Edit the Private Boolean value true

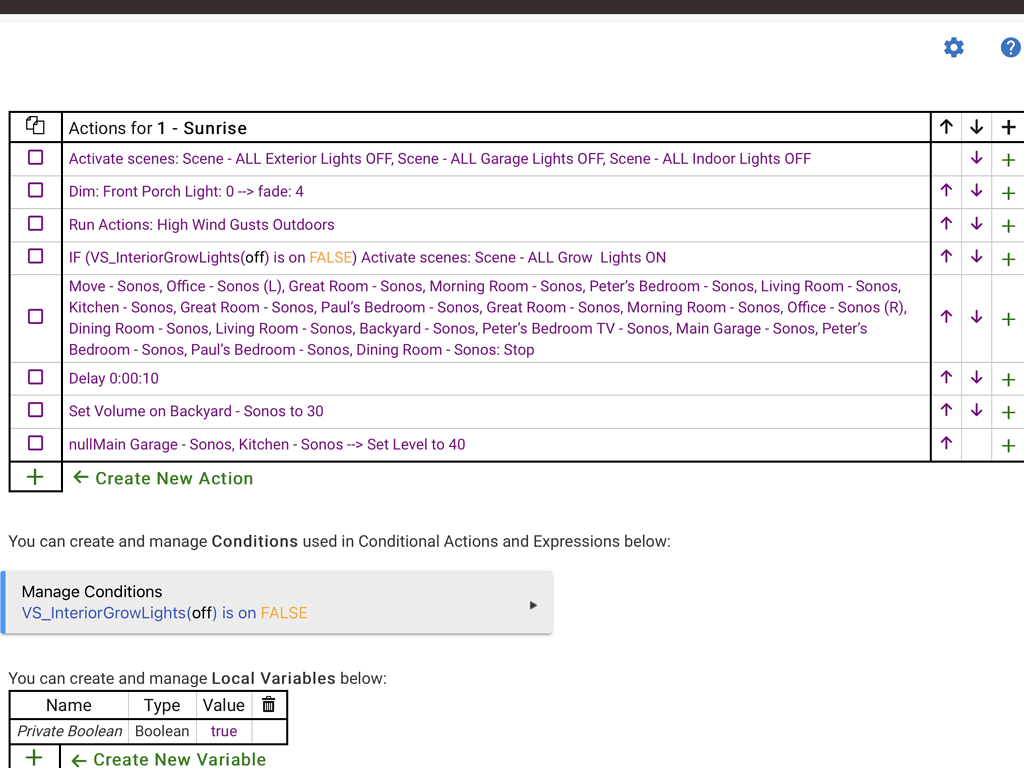224,731
